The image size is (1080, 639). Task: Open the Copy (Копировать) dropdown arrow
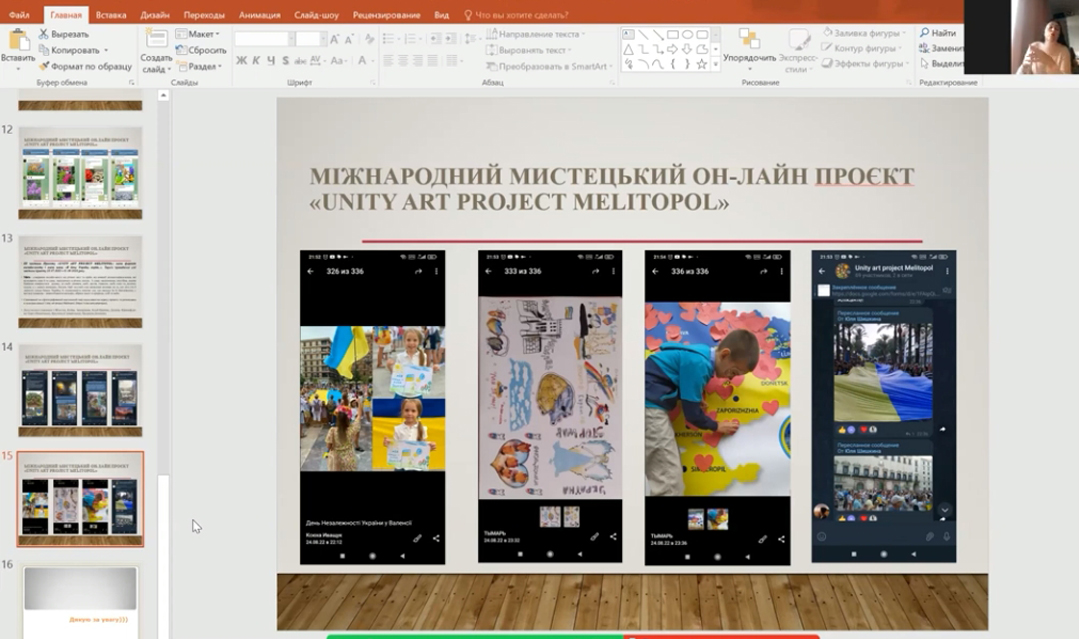(x=104, y=50)
